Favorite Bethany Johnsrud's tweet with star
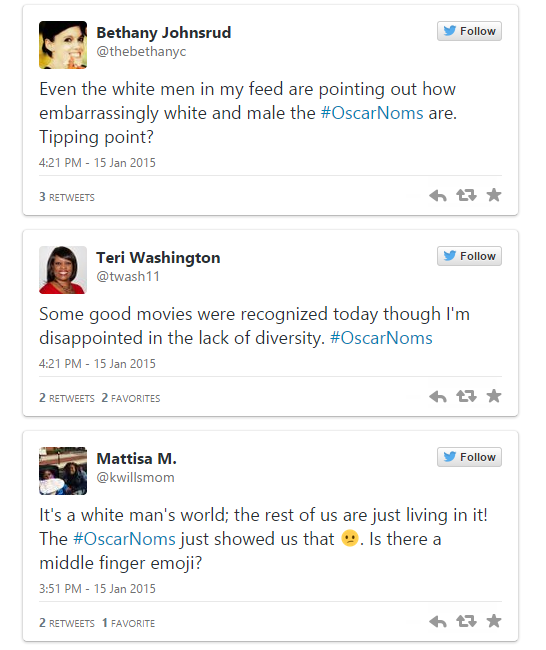This screenshot has height=650, width=546. [494, 195]
